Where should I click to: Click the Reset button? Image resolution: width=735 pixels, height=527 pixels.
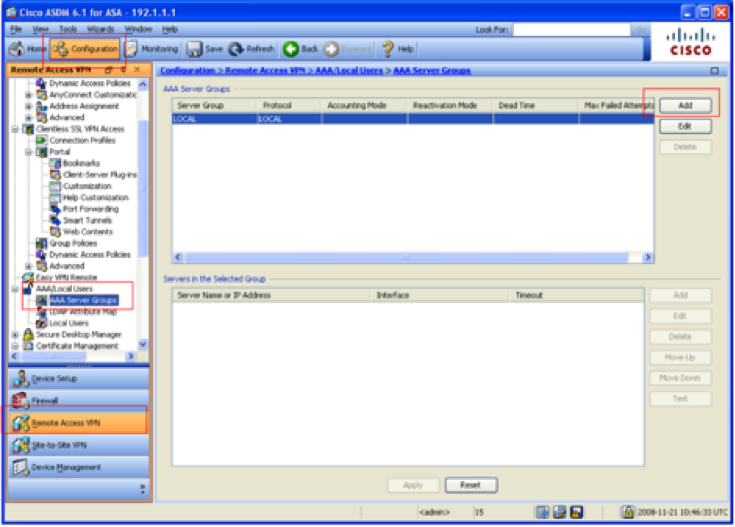coord(471,485)
